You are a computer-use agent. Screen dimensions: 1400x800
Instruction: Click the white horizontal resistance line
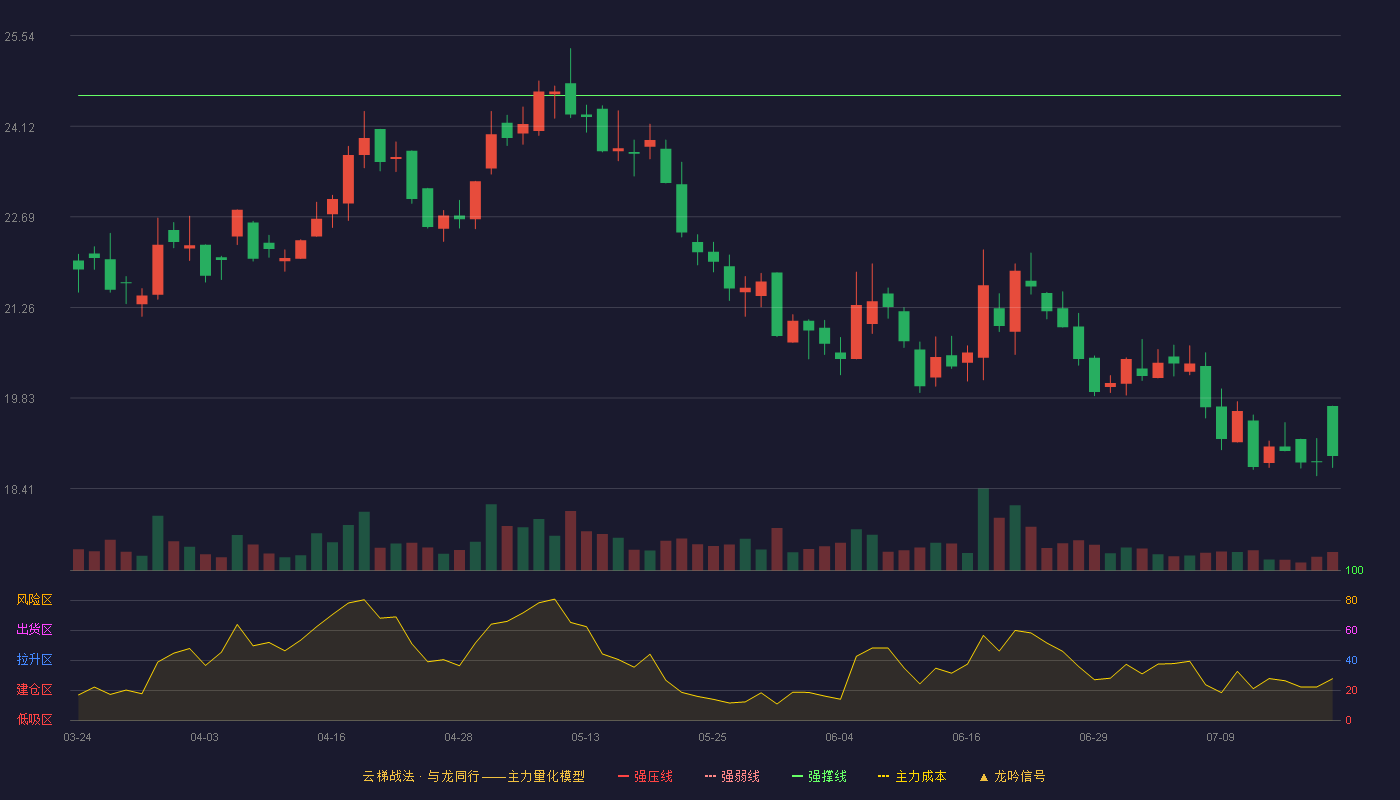click(709, 96)
